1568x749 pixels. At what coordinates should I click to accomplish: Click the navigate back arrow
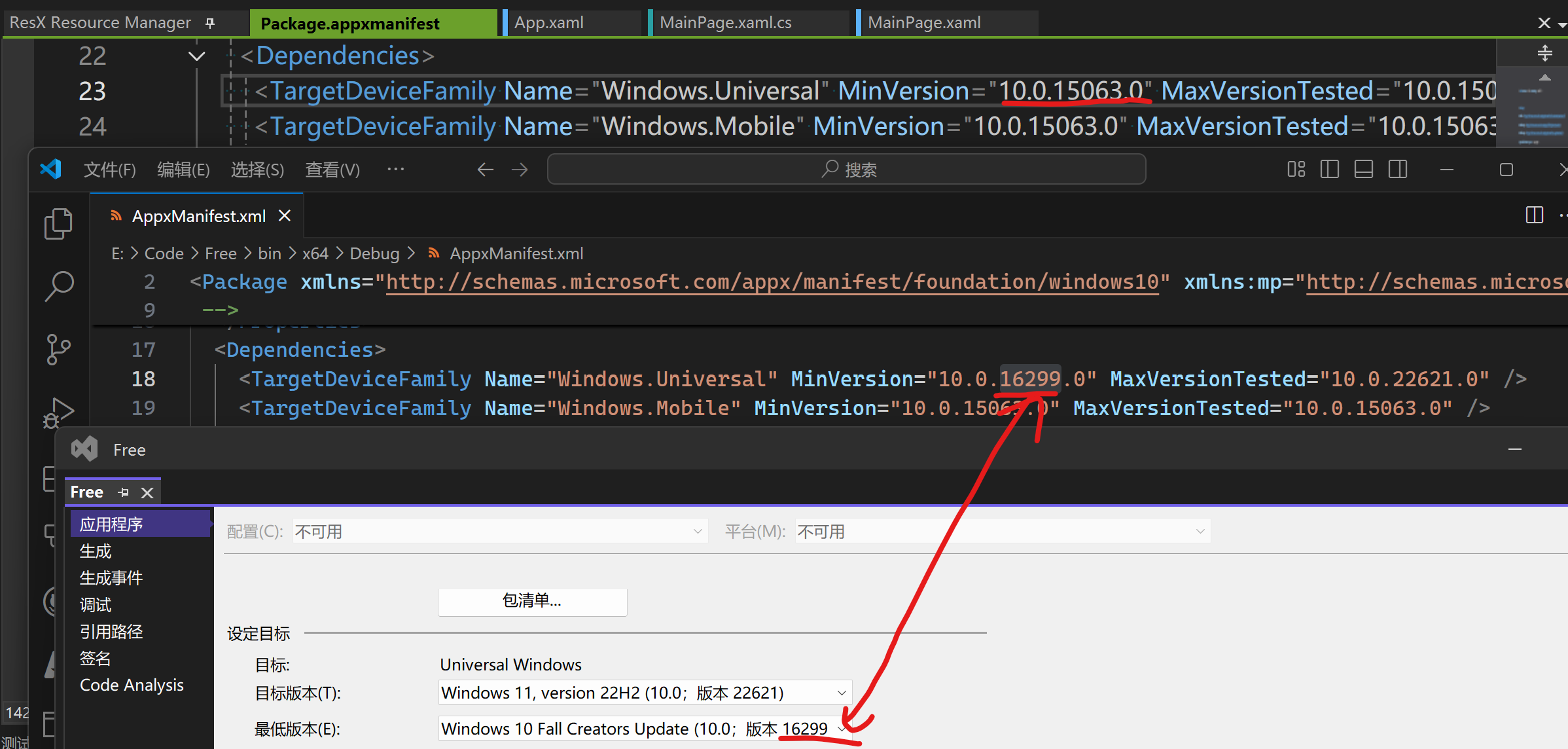(485, 169)
